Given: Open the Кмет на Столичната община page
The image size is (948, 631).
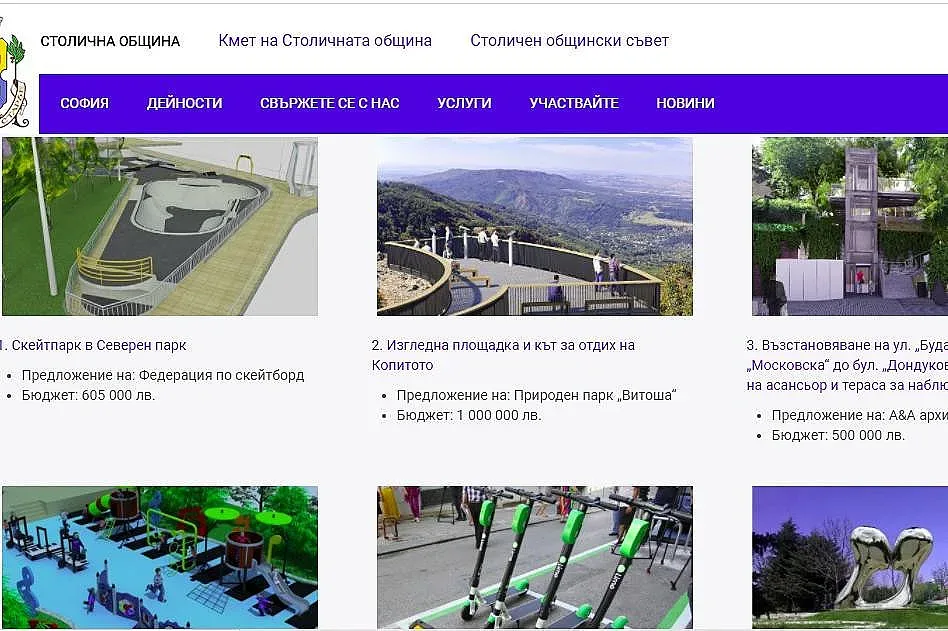Looking at the screenshot, I should 324,41.
